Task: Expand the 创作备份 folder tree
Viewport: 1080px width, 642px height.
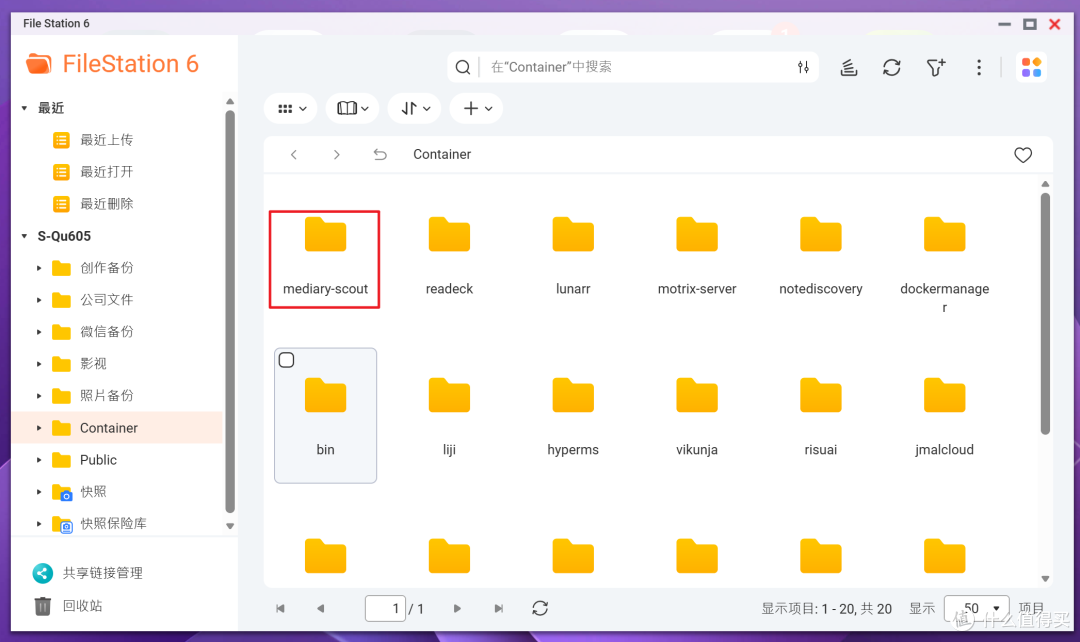Action: [39, 268]
